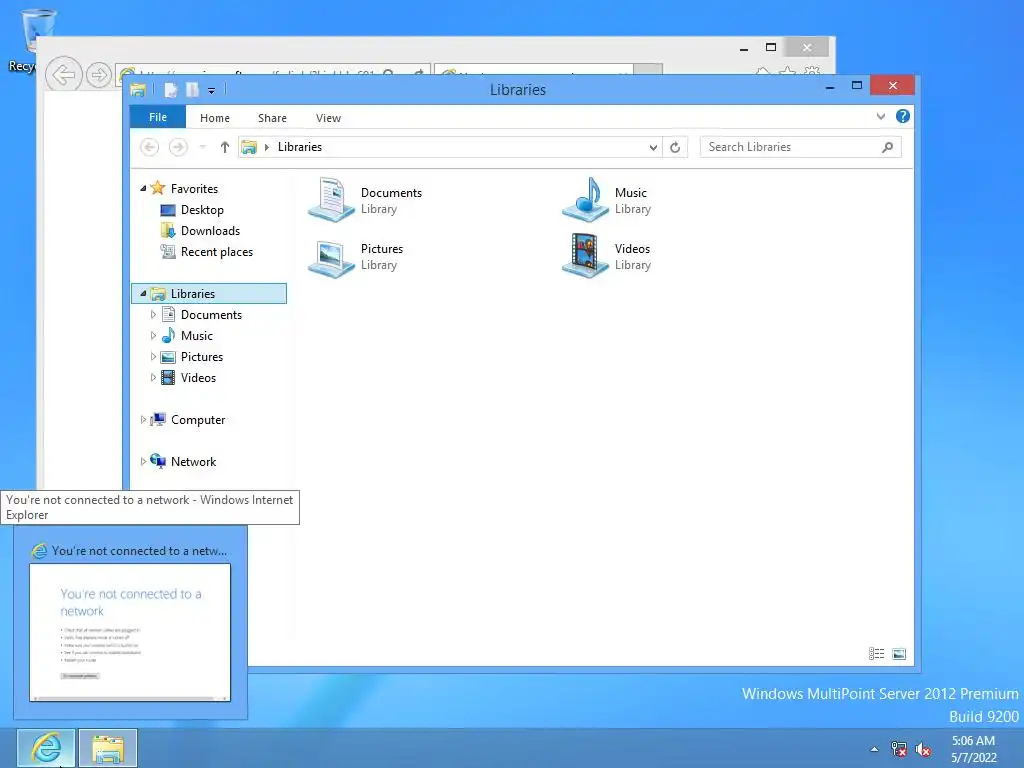Click the Explorer window system icon
This screenshot has width=1024, height=768.
tap(138, 90)
